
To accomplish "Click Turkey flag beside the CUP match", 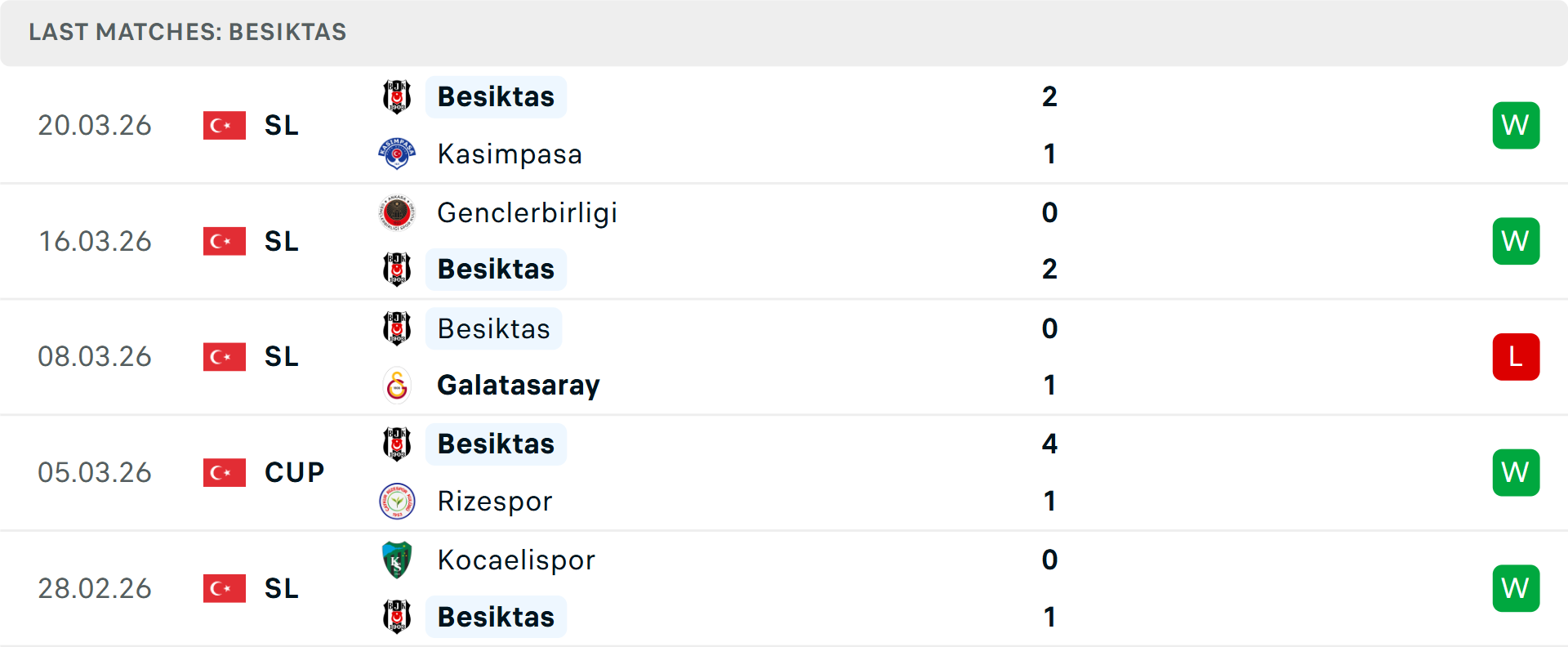I will [x=225, y=472].
